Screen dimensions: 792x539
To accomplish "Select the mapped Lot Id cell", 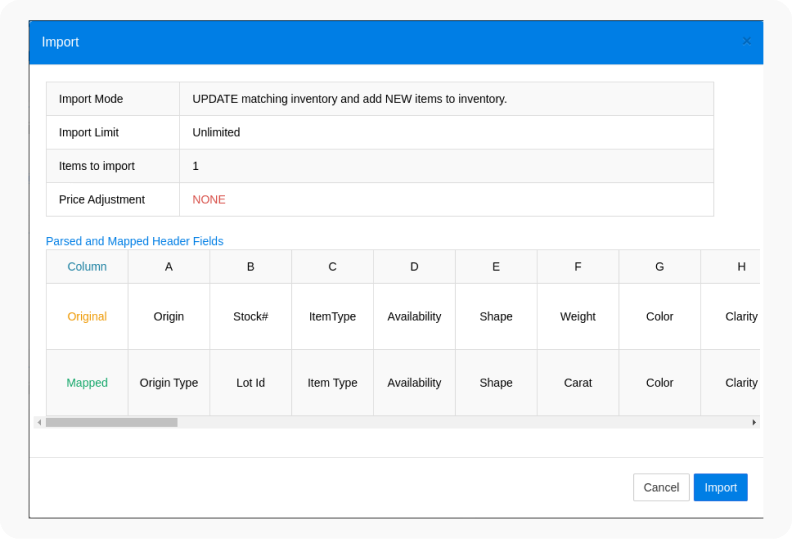I will 251,383.
